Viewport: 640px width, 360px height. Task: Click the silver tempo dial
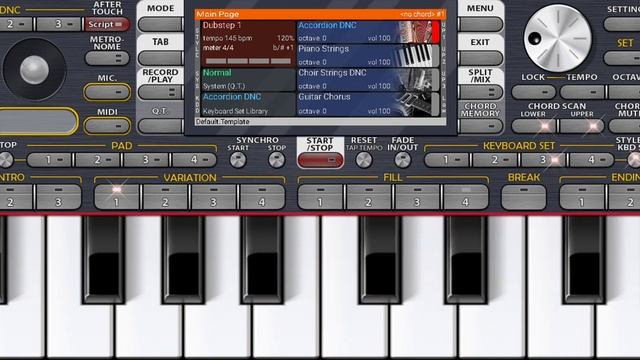tap(557, 38)
